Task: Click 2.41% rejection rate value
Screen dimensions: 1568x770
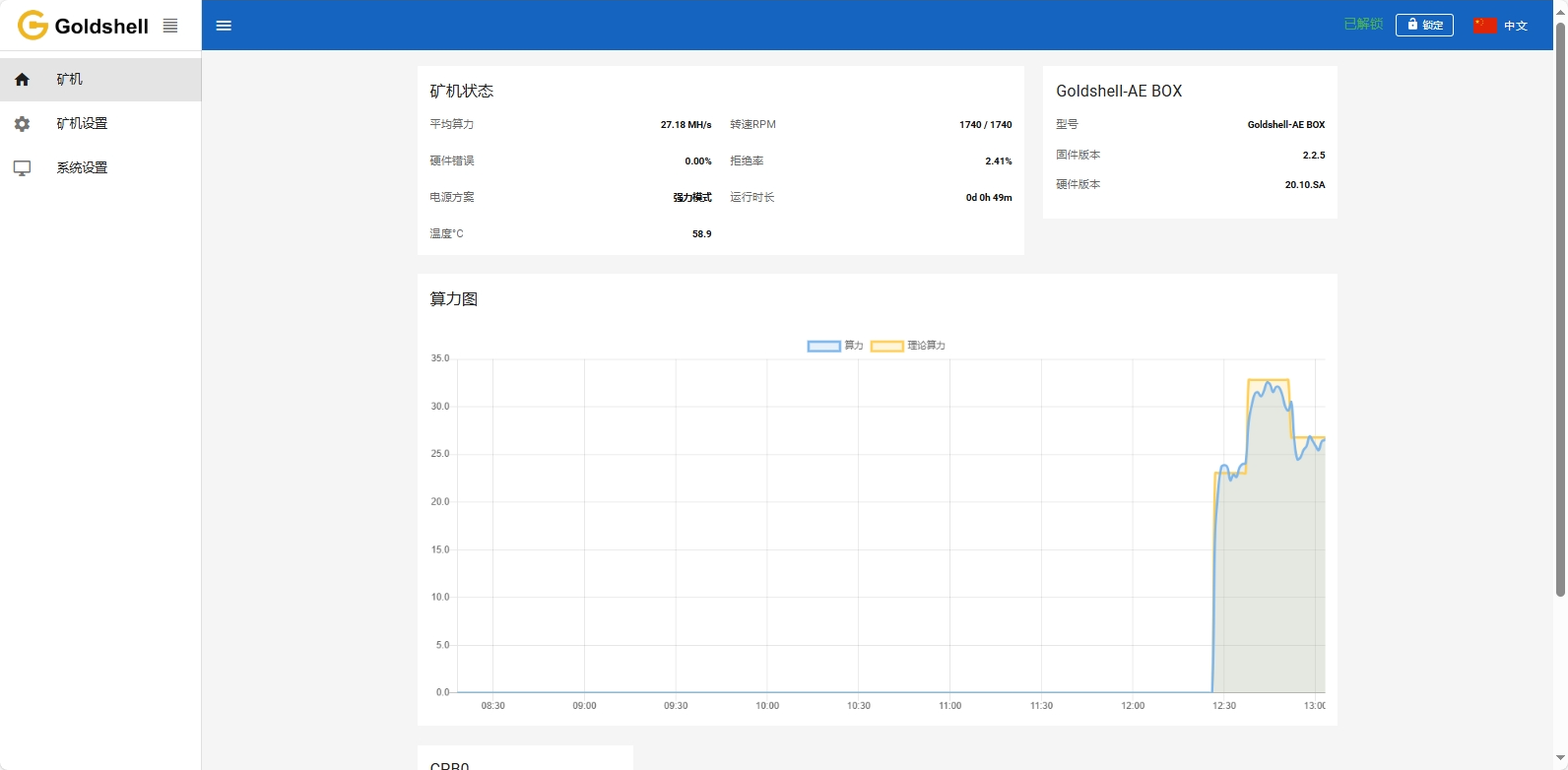Action: pyautogui.click(x=998, y=161)
